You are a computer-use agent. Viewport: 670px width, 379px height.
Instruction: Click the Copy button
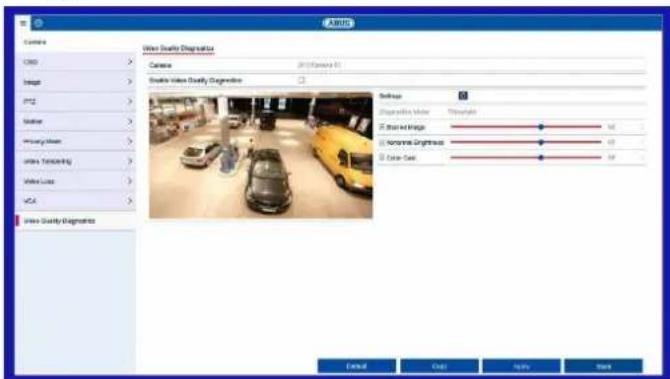coord(439,366)
